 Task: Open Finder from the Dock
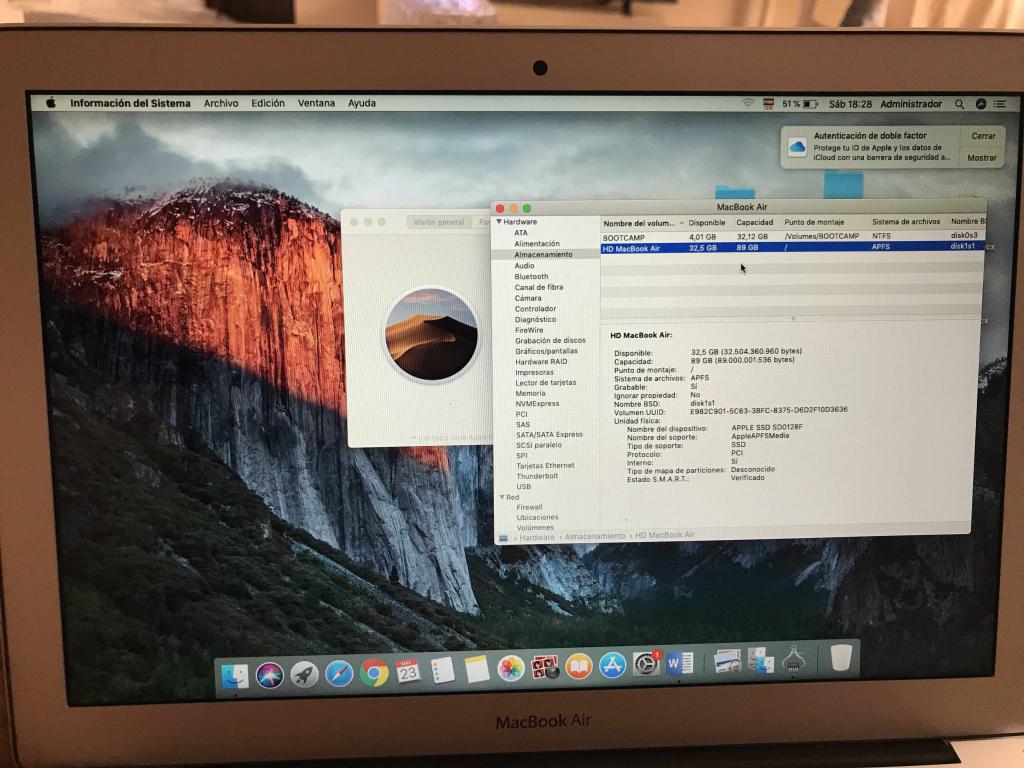(234, 676)
